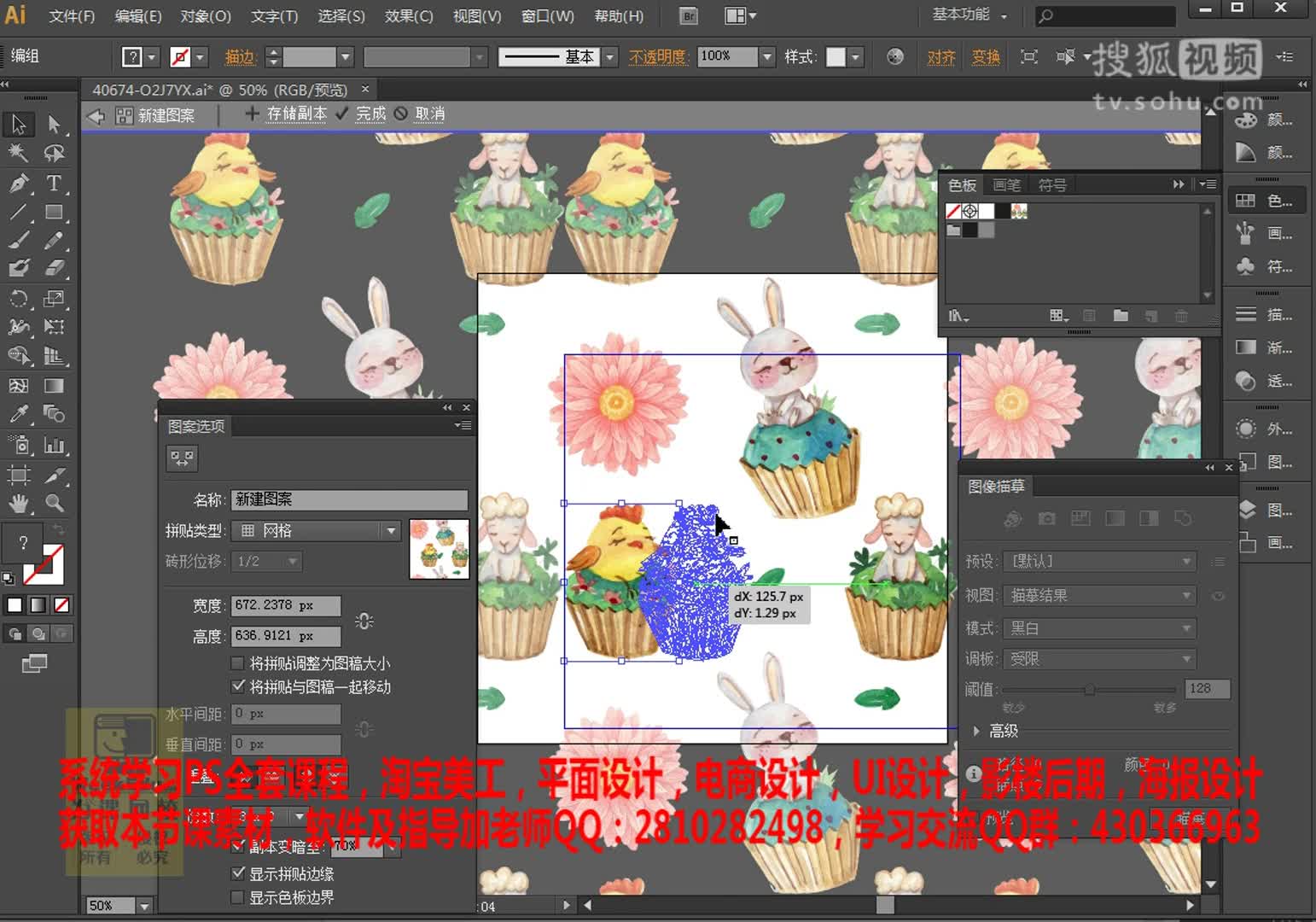Open the 文件(F) menu
Image resolution: width=1316 pixels, height=922 pixels.
[72, 16]
